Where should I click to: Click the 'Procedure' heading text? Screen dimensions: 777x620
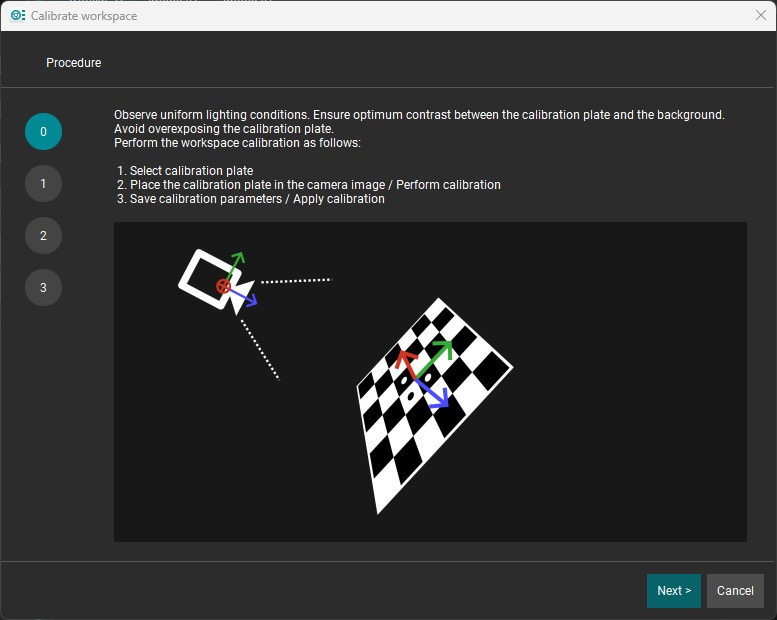tap(73, 62)
